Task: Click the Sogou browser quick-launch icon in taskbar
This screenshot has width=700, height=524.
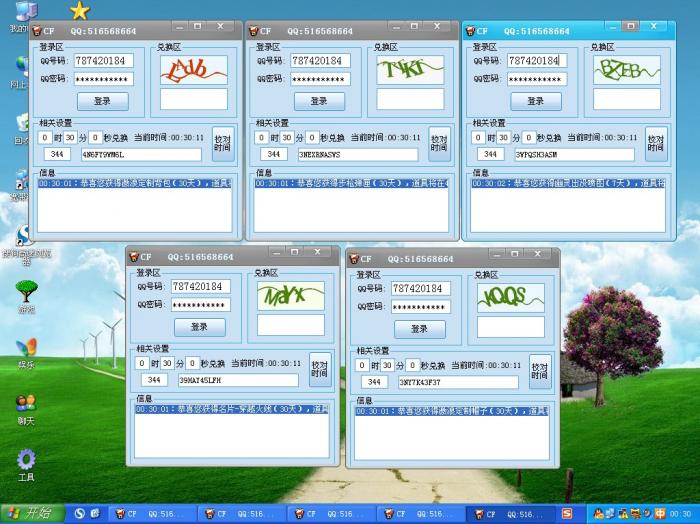Action: point(79,514)
